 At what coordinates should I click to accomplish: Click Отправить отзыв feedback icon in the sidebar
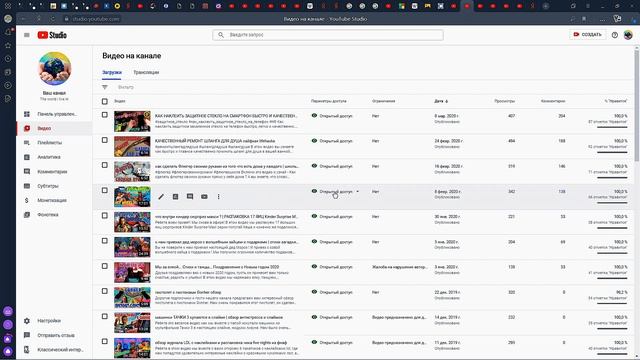coord(27,335)
